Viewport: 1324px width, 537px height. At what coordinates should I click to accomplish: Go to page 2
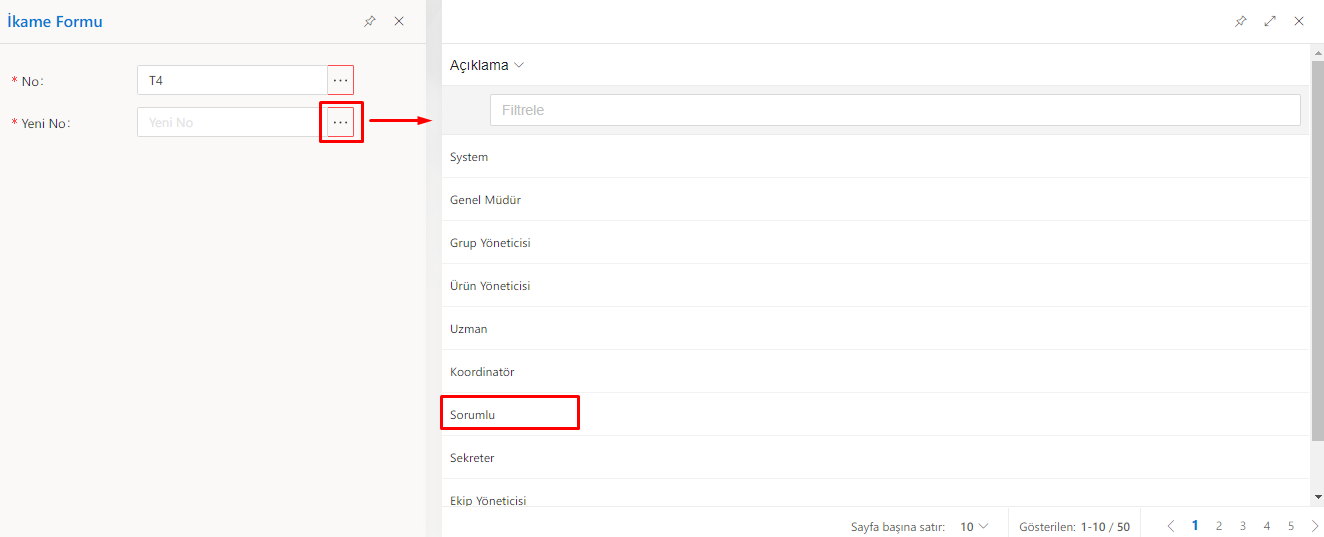(1219, 526)
